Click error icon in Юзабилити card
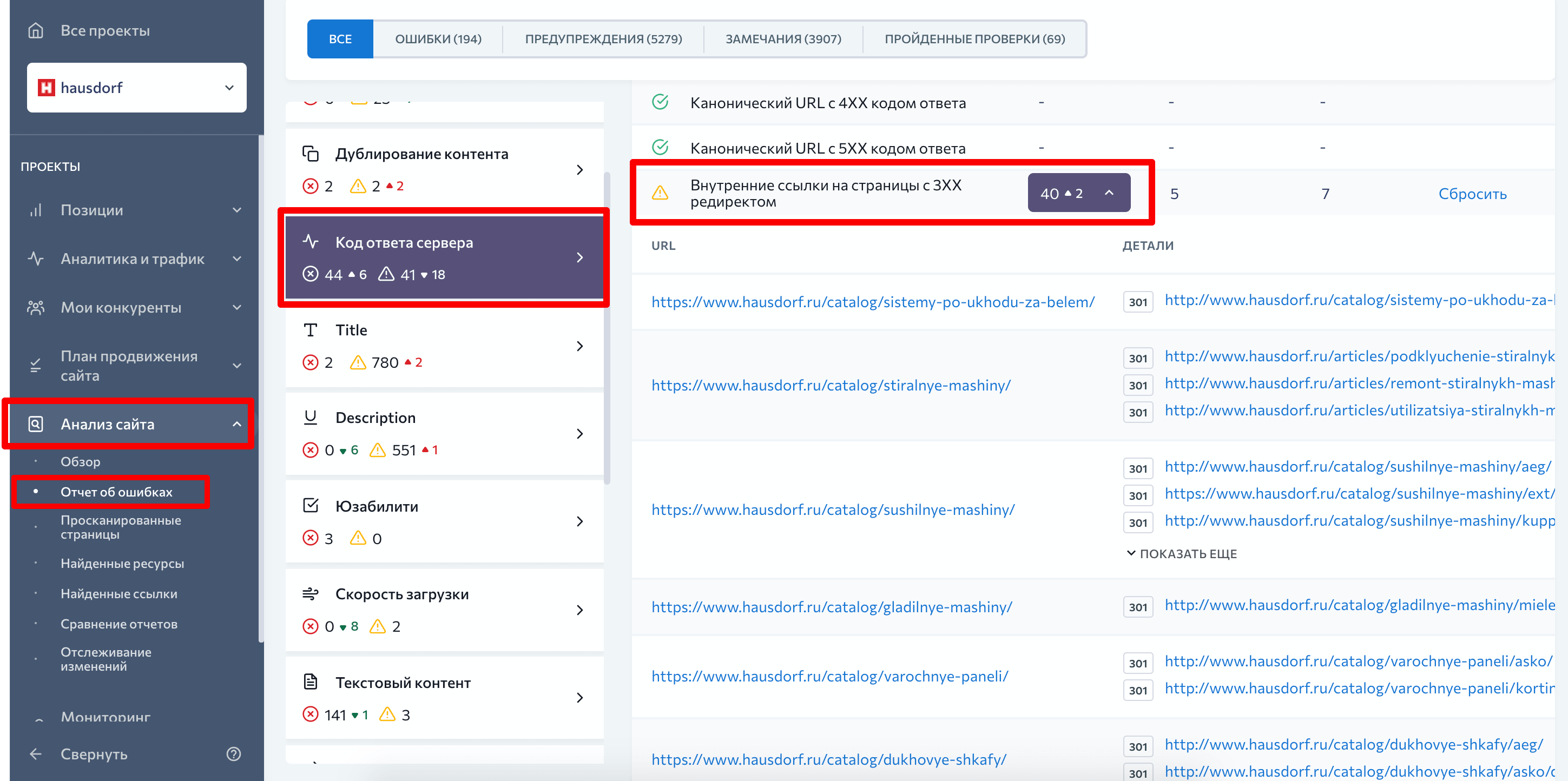Image resolution: width=1568 pixels, height=781 pixels. (311, 538)
